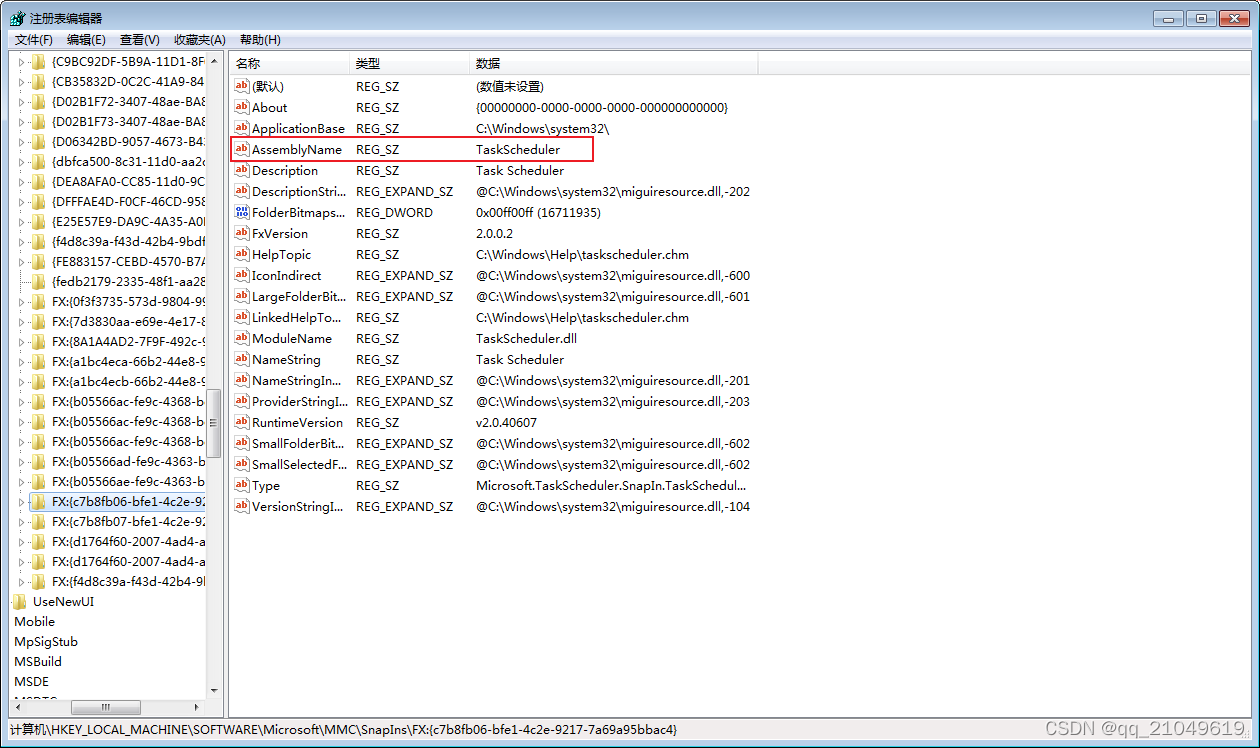Select the DescriptionStri value name

(299, 191)
